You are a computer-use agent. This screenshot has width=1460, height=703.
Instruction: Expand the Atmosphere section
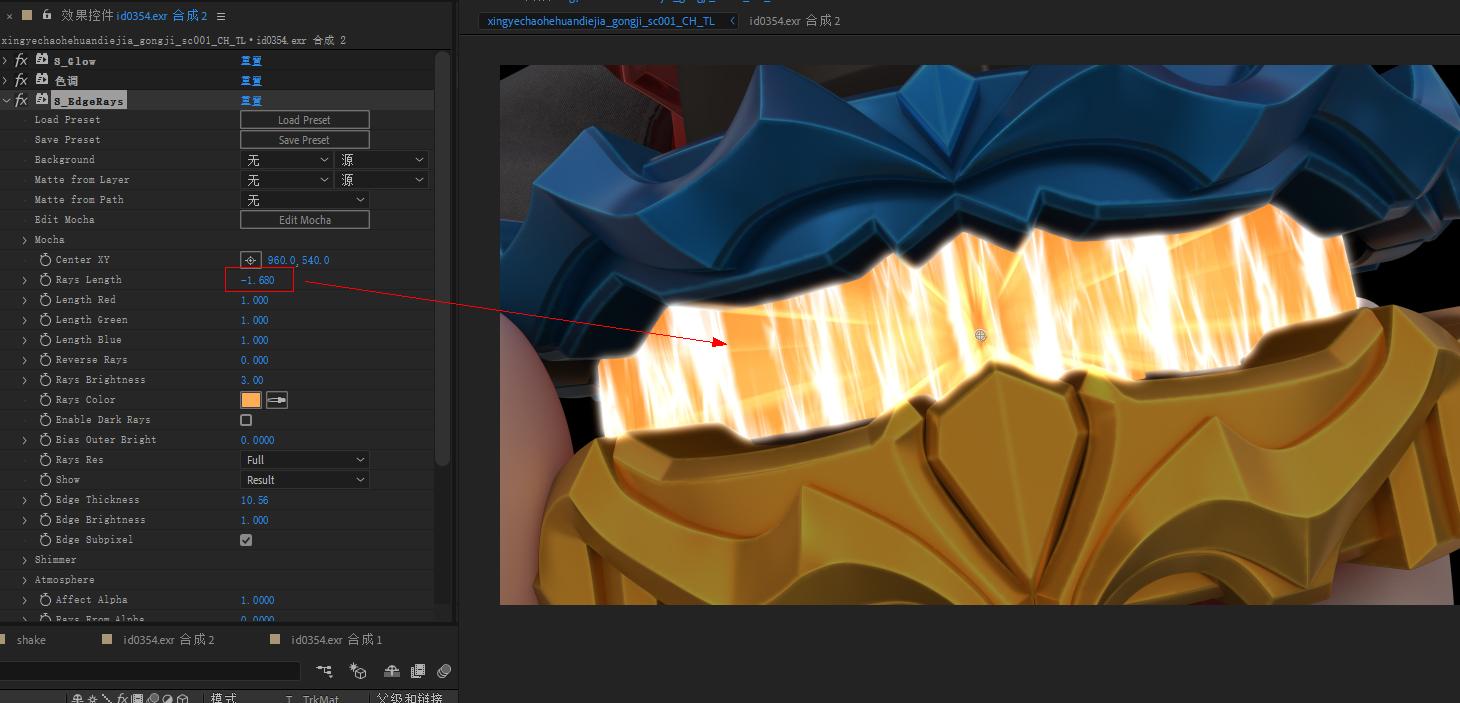pos(25,580)
